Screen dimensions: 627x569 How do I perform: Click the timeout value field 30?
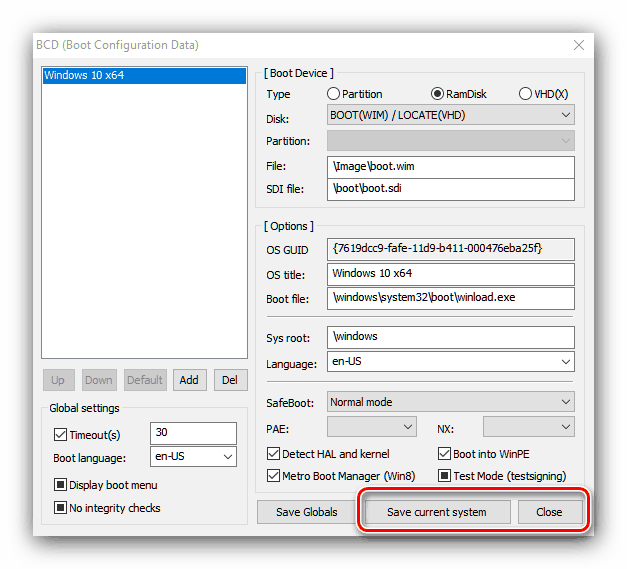click(193, 433)
